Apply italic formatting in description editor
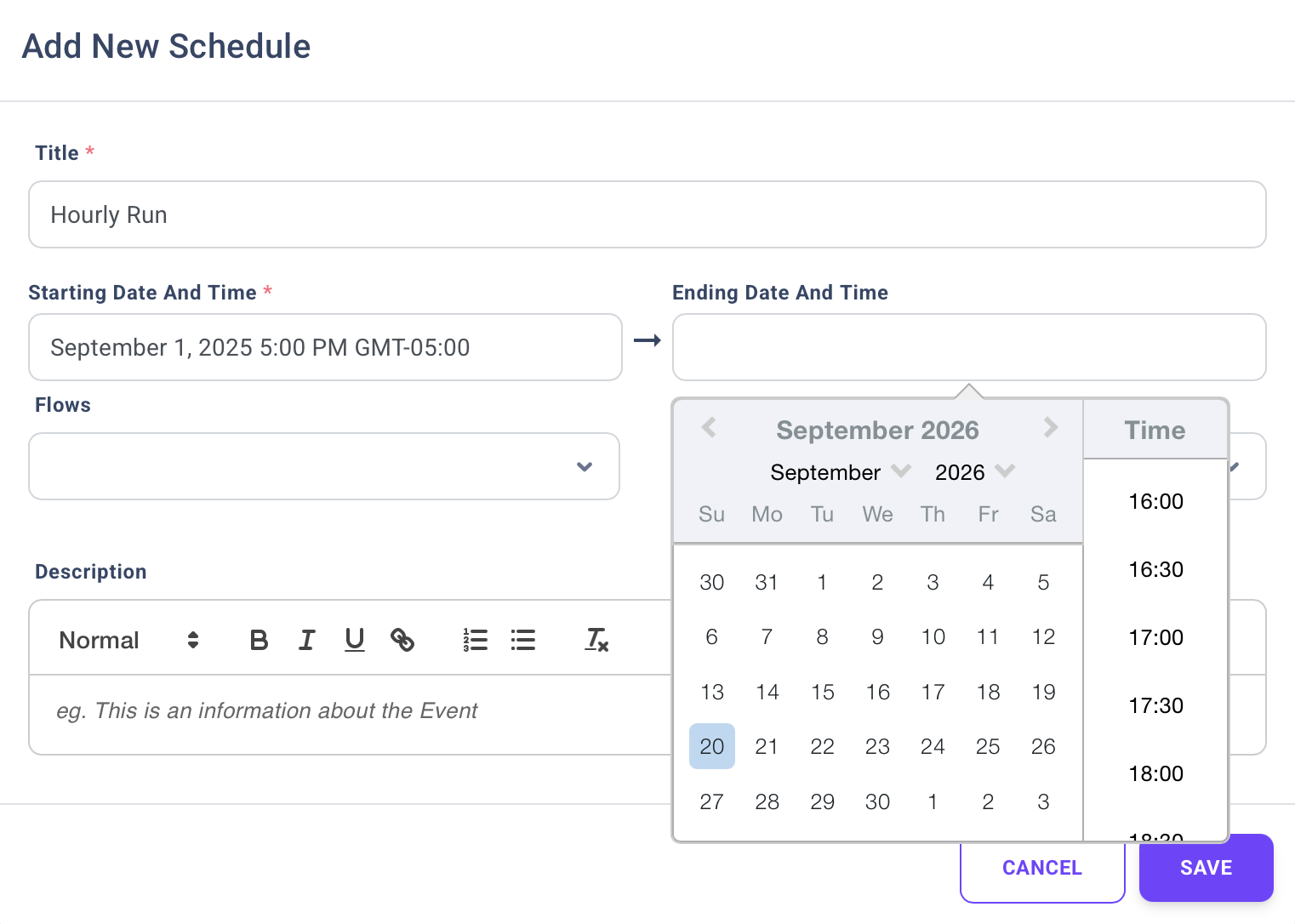 [307, 640]
